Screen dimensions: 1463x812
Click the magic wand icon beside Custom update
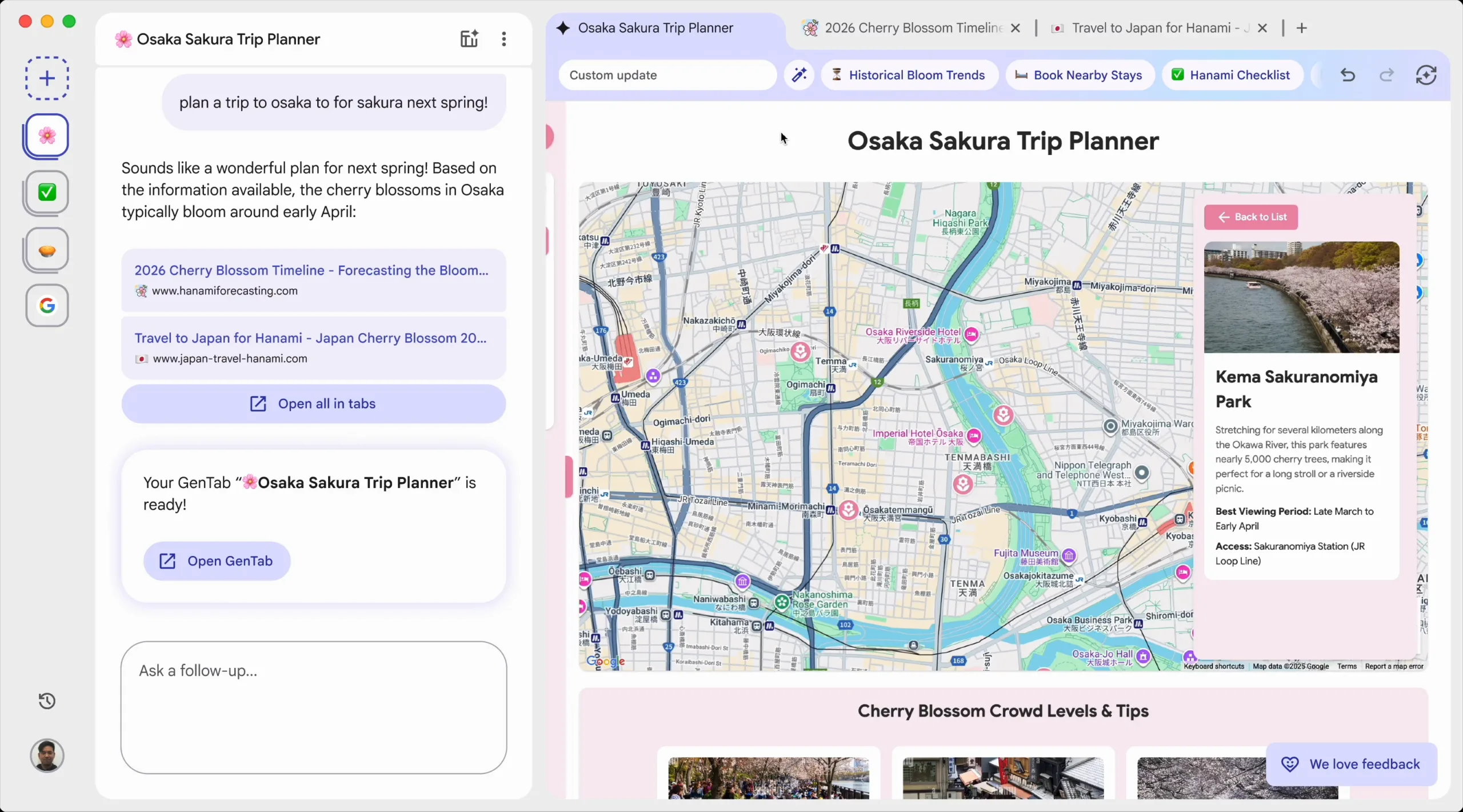[799, 75]
